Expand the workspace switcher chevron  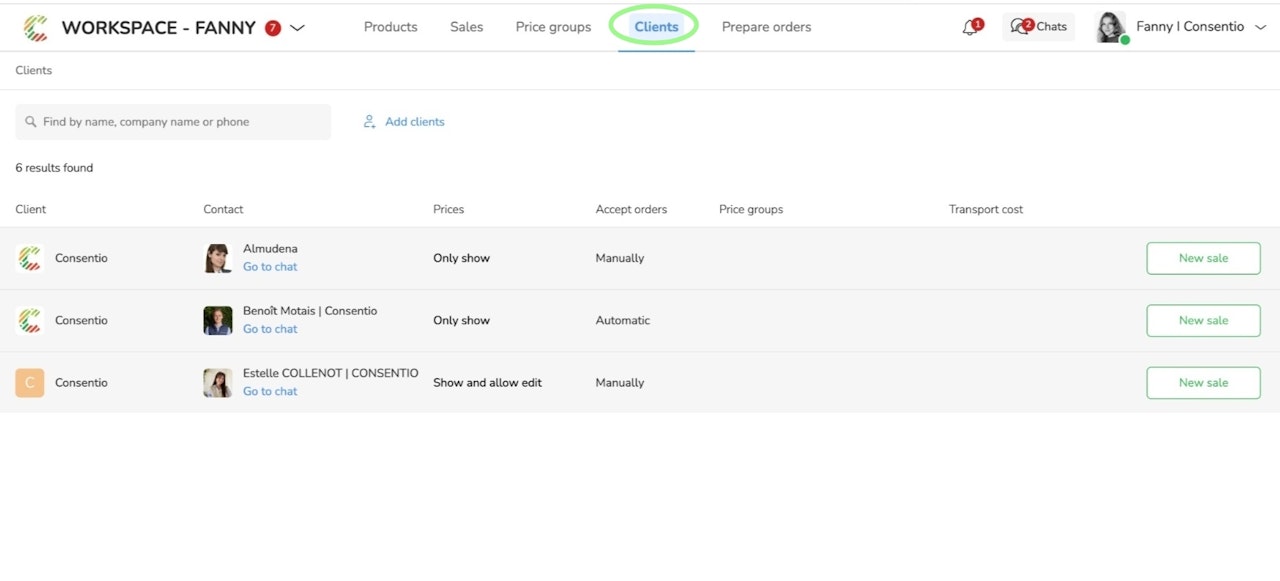297,28
